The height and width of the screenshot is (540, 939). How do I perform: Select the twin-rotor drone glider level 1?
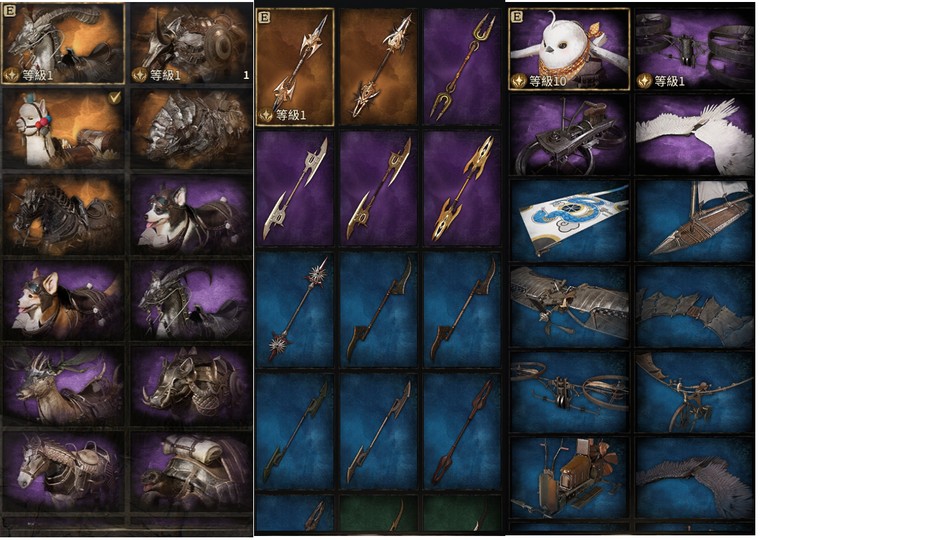tap(695, 49)
